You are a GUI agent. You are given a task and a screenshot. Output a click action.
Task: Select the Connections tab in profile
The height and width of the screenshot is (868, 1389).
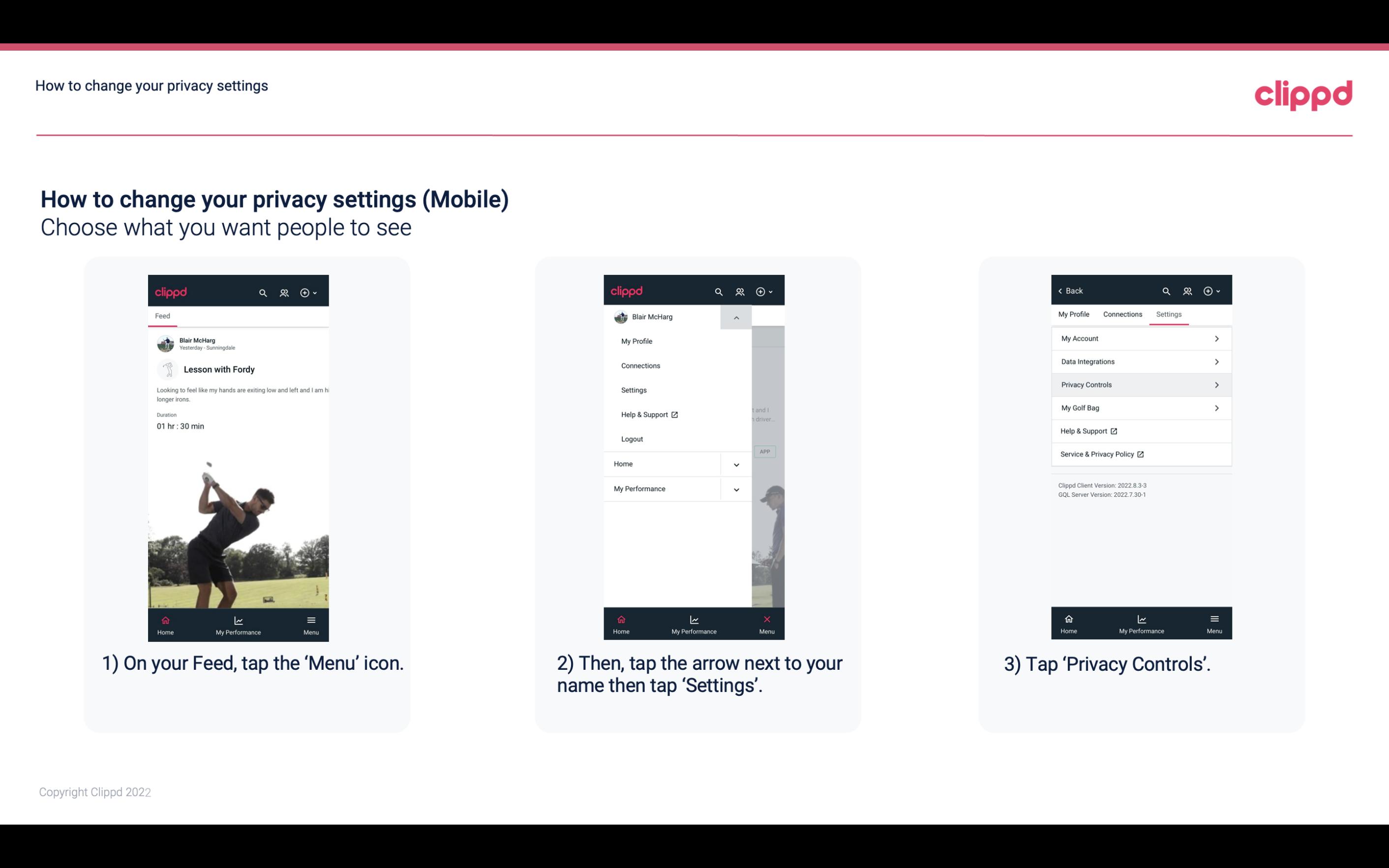(x=1122, y=314)
